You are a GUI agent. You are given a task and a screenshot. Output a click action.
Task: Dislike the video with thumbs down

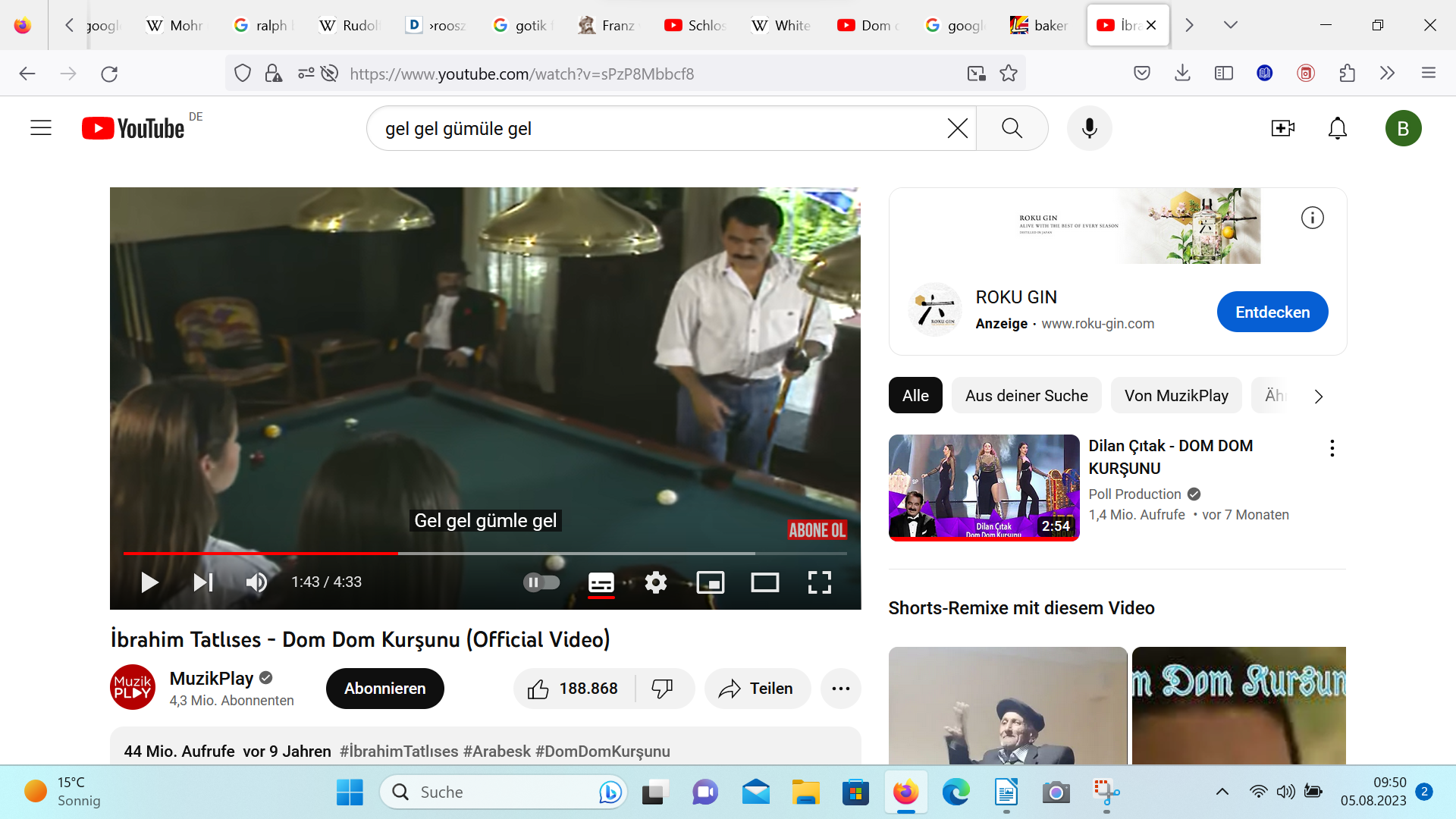coord(662,689)
